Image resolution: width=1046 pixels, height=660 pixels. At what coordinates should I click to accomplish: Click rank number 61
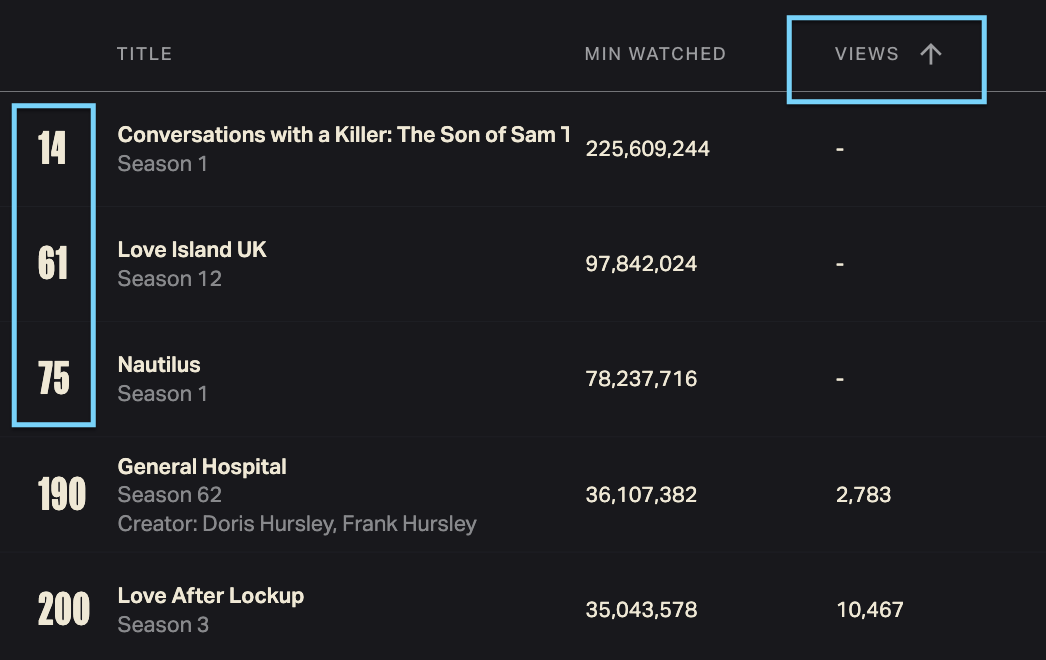point(53,264)
